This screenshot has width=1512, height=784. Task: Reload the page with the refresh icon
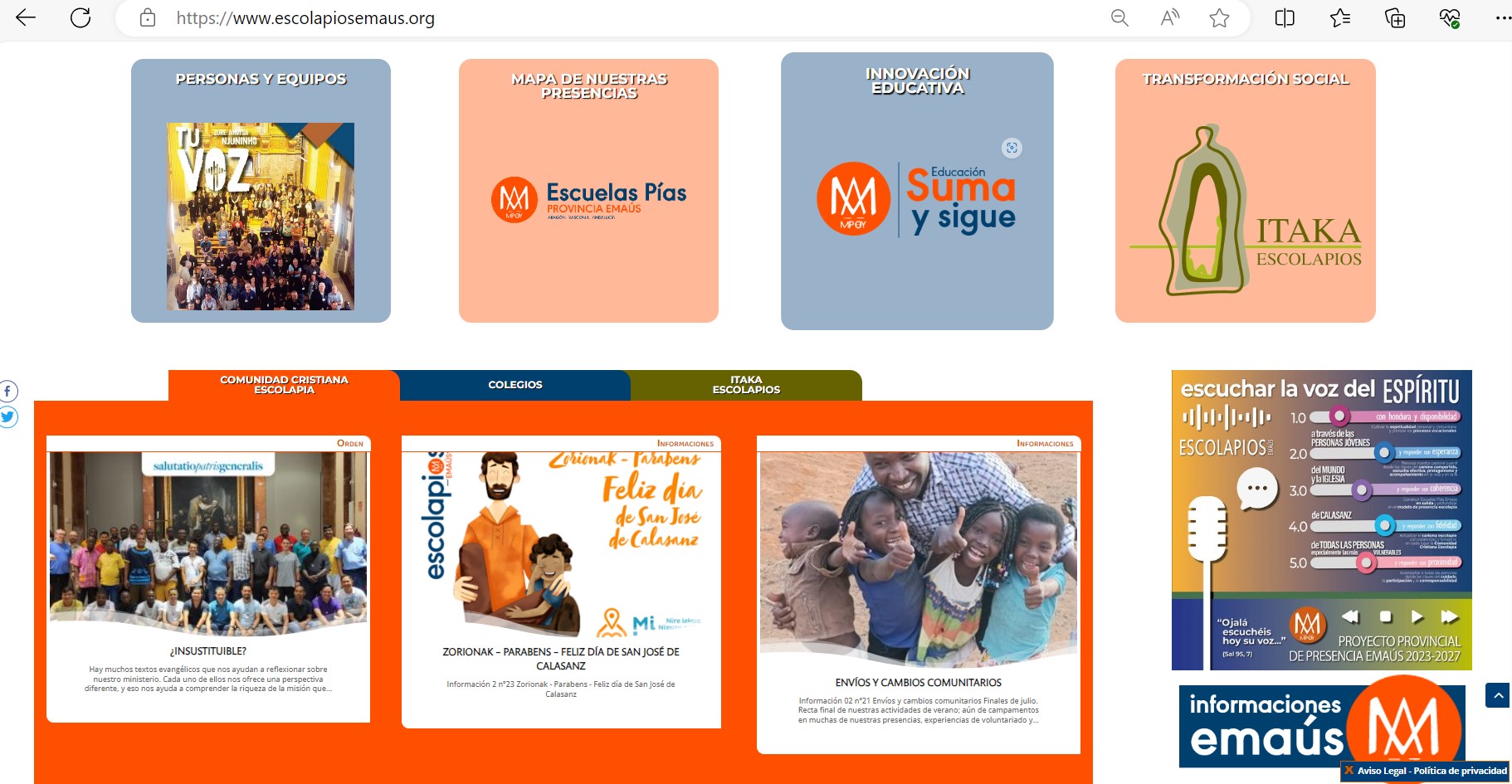click(80, 17)
